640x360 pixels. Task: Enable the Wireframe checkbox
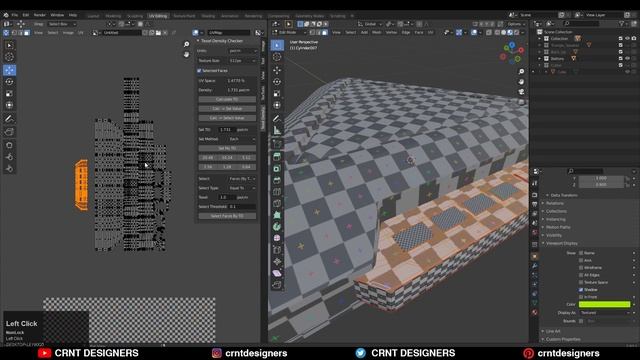pyautogui.click(x=581, y=268)
